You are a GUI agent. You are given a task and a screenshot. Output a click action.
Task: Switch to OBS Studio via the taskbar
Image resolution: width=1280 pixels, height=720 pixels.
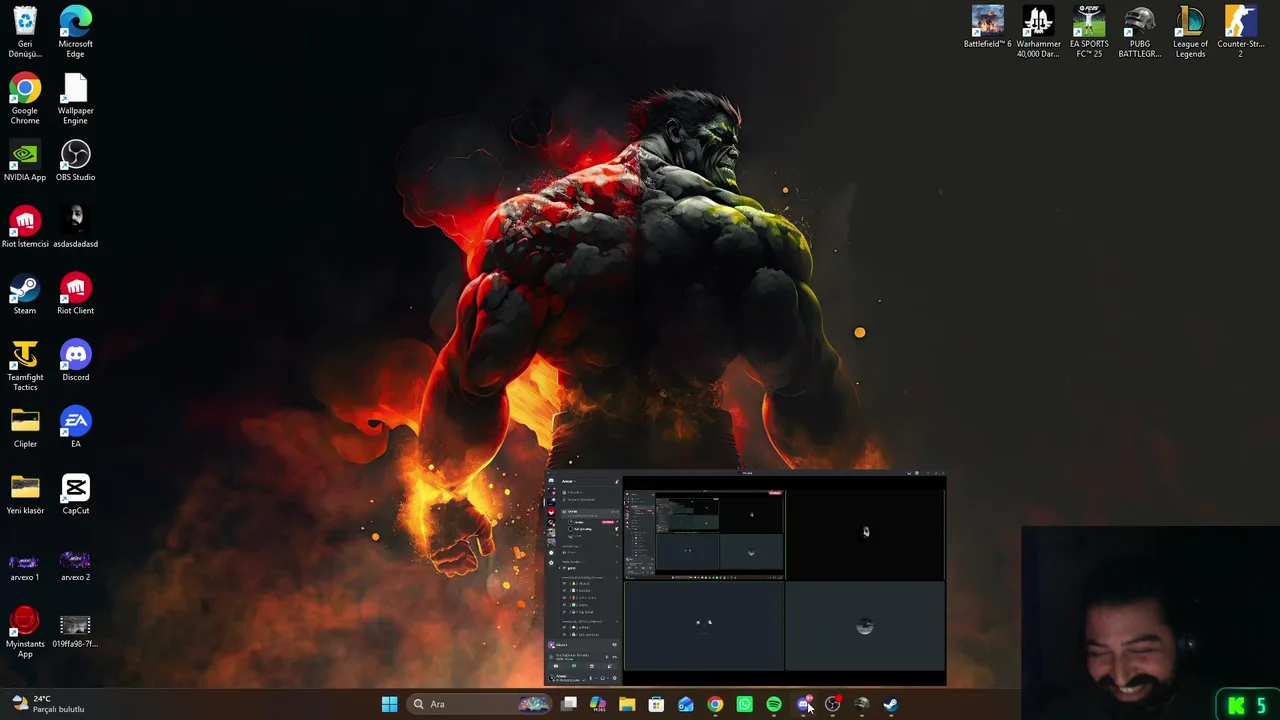point(832,704)
